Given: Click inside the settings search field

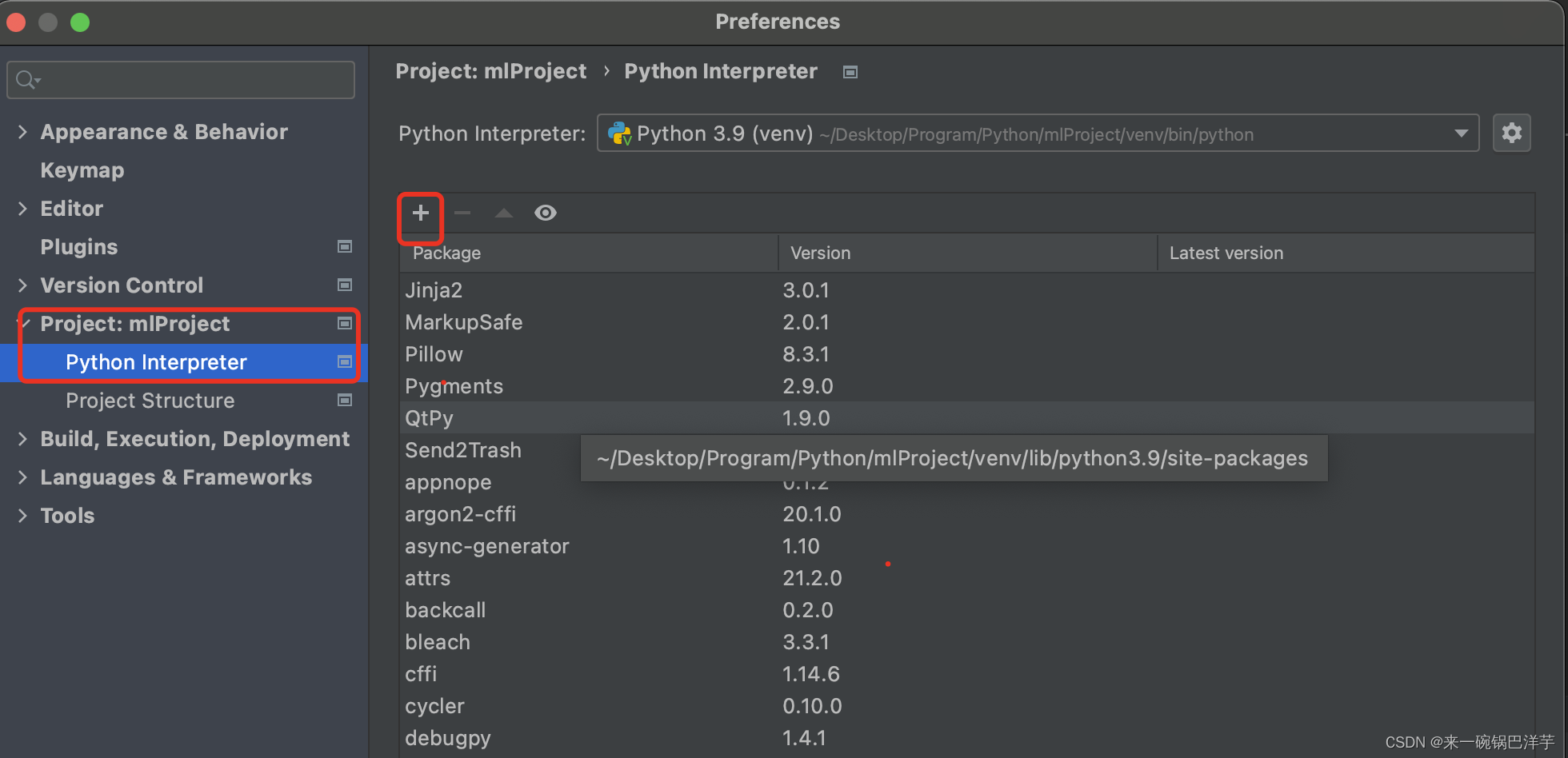Looking at the screenshot, I should [180, 79].
